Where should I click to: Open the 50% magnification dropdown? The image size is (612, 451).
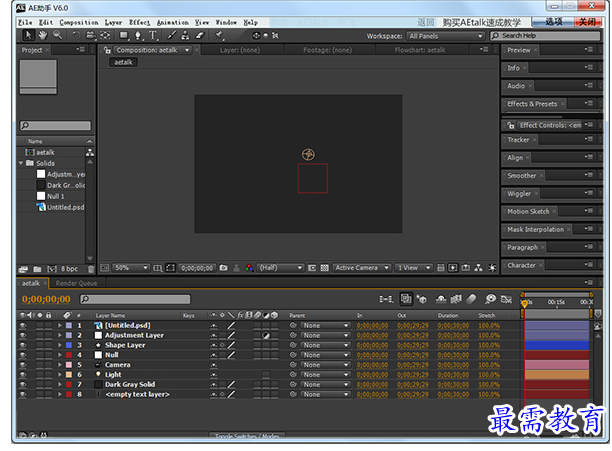point(131,268)
